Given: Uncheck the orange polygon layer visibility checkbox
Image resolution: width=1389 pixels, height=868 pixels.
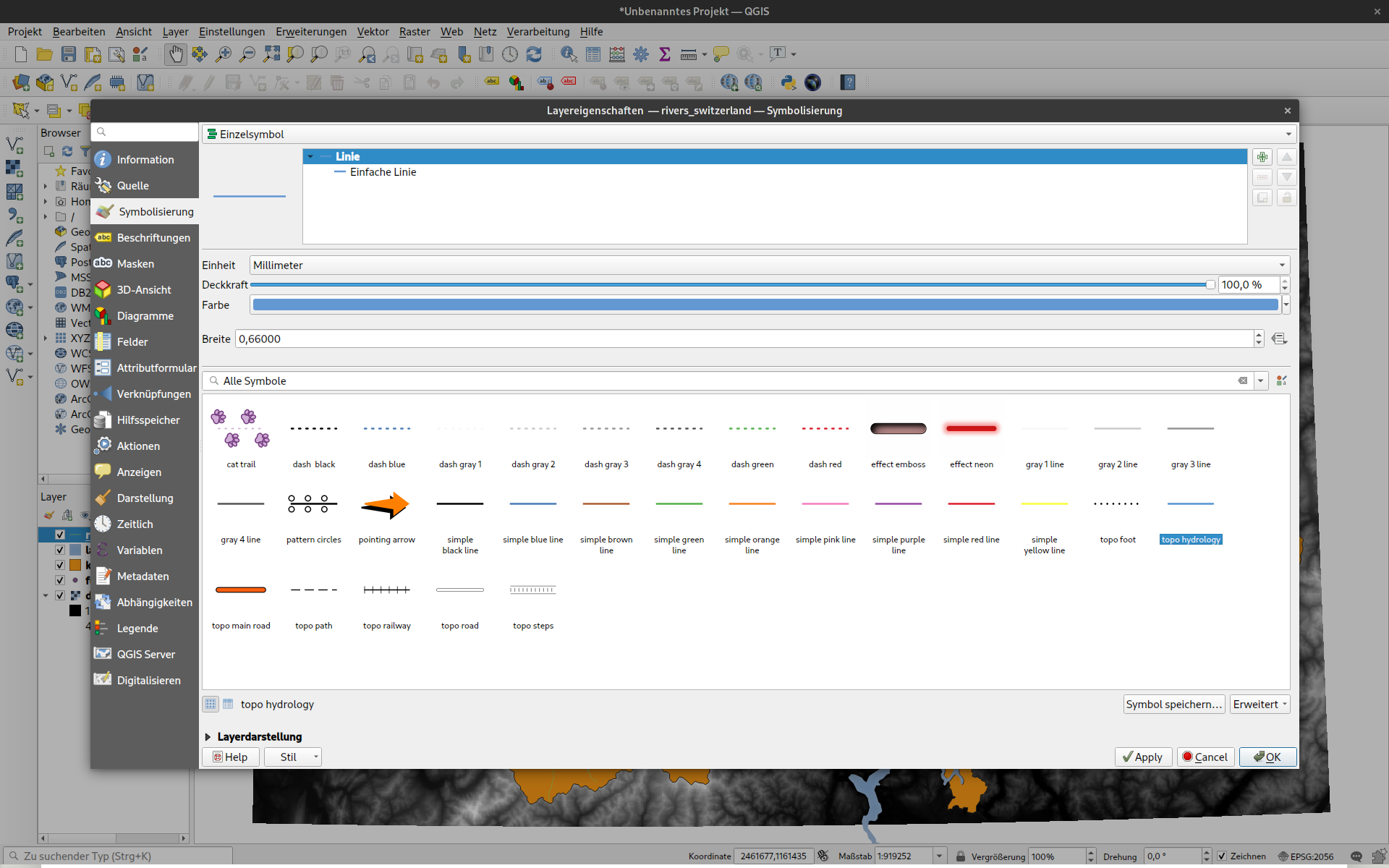Looking at the screenshot, I should pos(60,565).
